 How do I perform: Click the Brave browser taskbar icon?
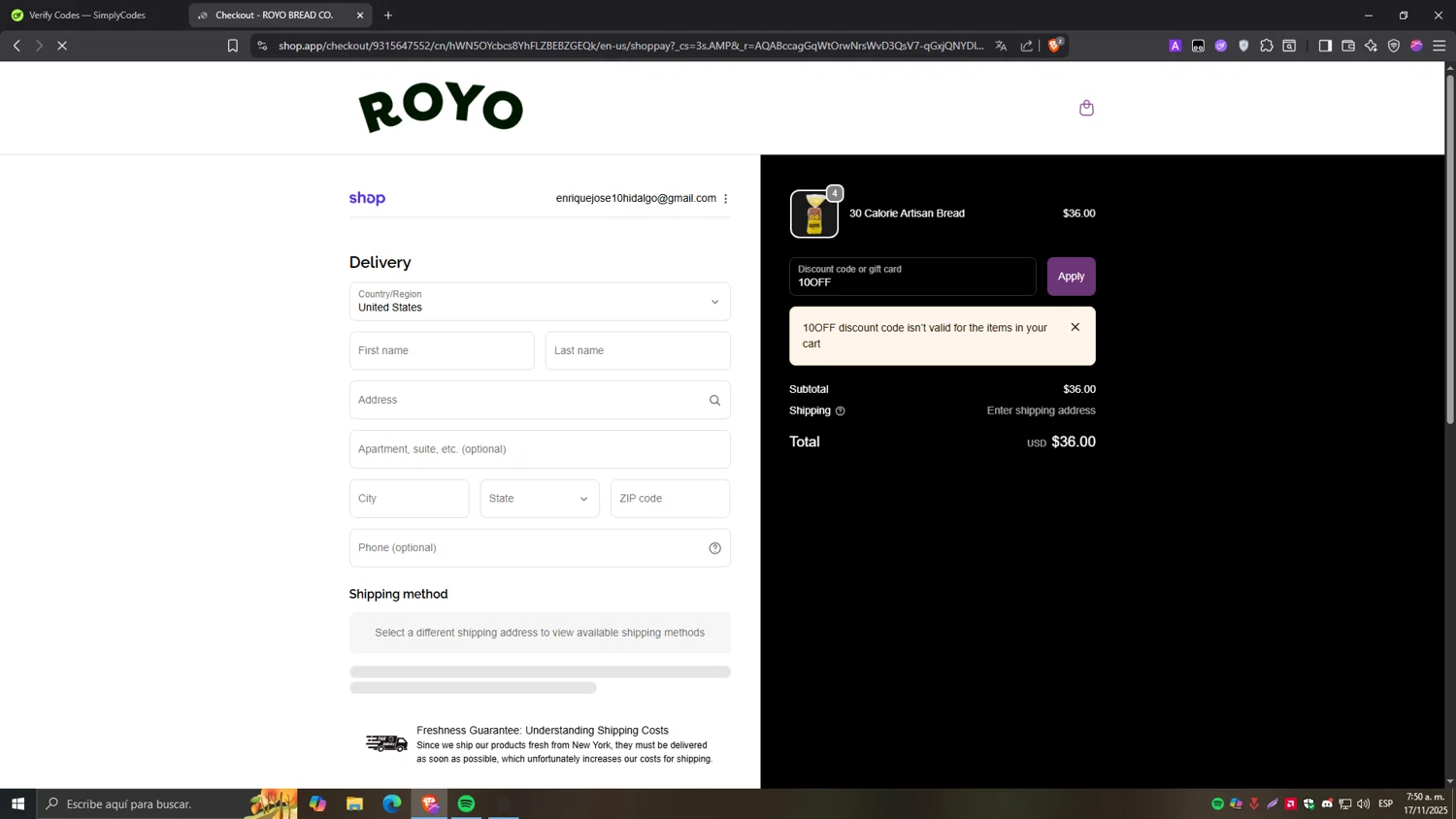[430, 803]
